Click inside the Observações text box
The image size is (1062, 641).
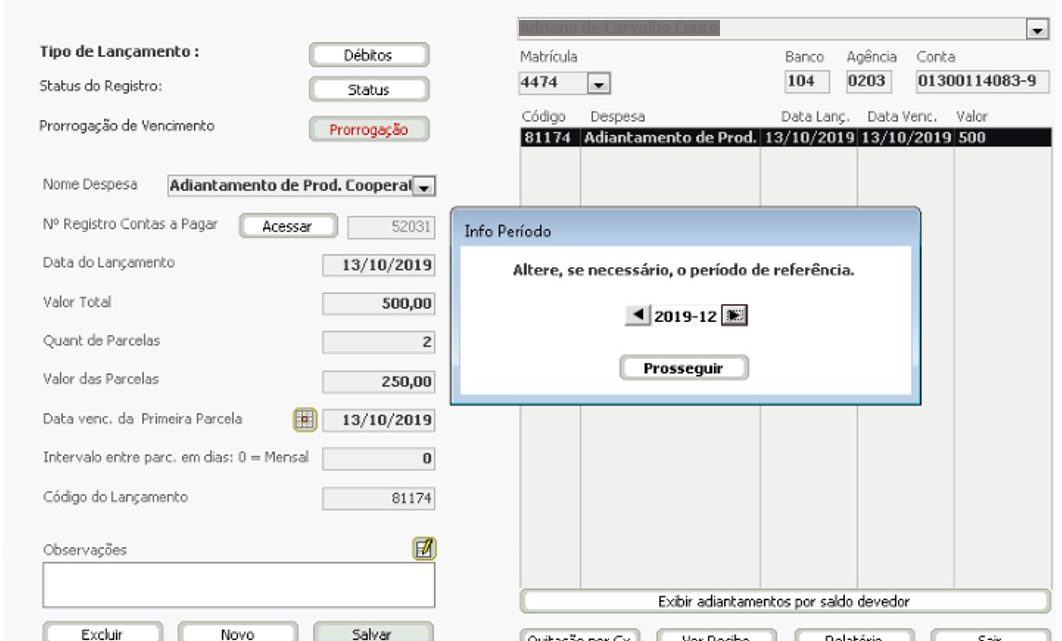tap(238, 585)
